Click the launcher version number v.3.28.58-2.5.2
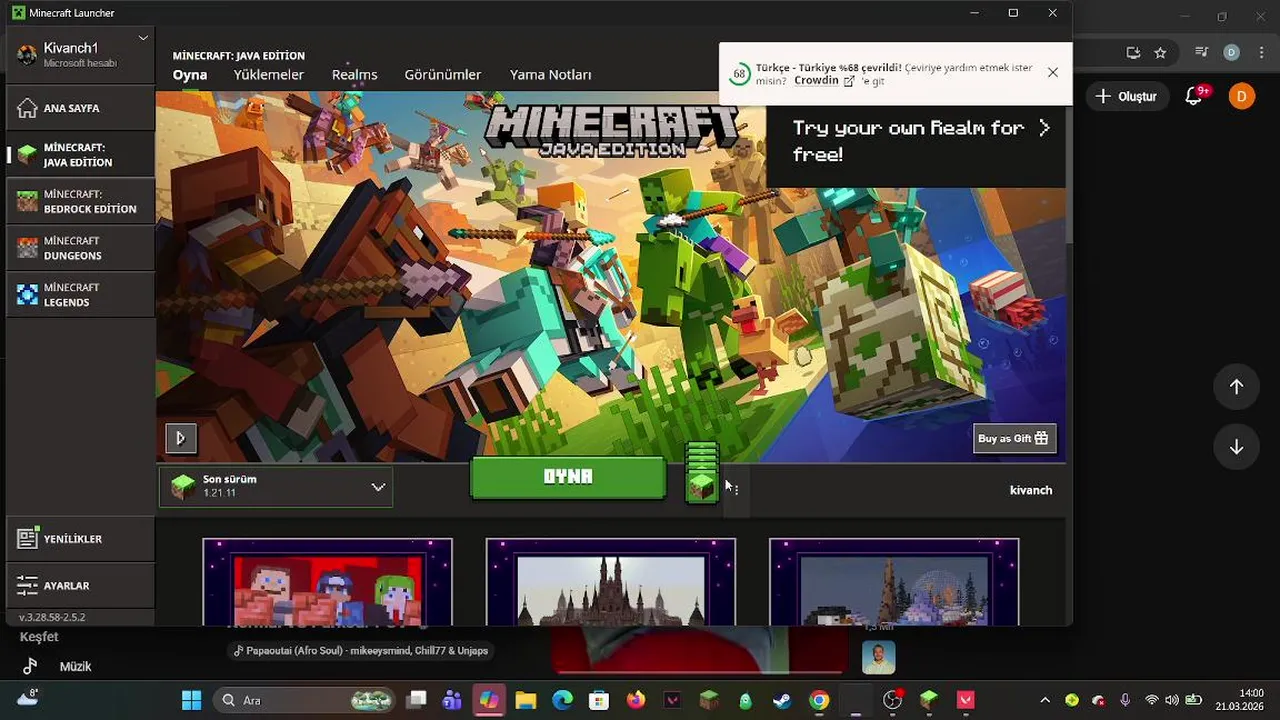The width and height of the screenshot is (1280, 720). (52, 618)
